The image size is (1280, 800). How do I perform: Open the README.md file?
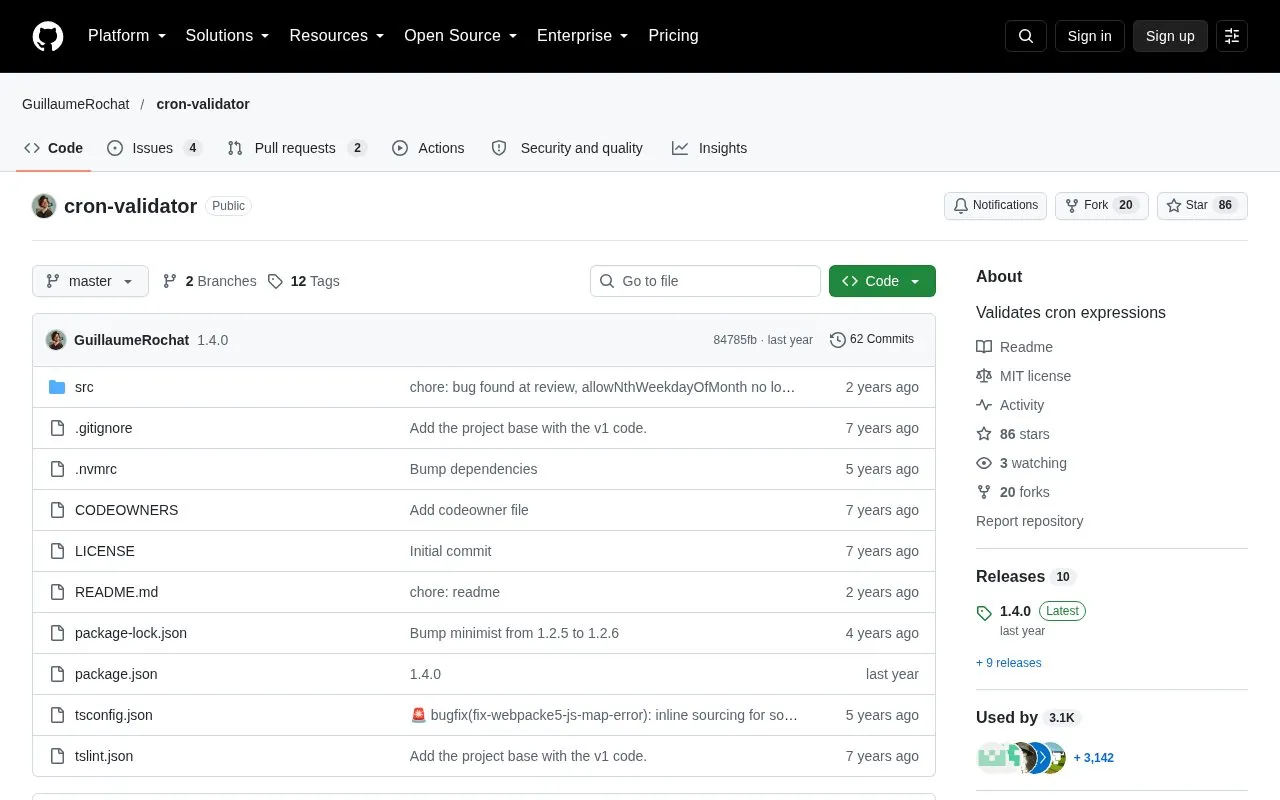(x=116, y=592)
